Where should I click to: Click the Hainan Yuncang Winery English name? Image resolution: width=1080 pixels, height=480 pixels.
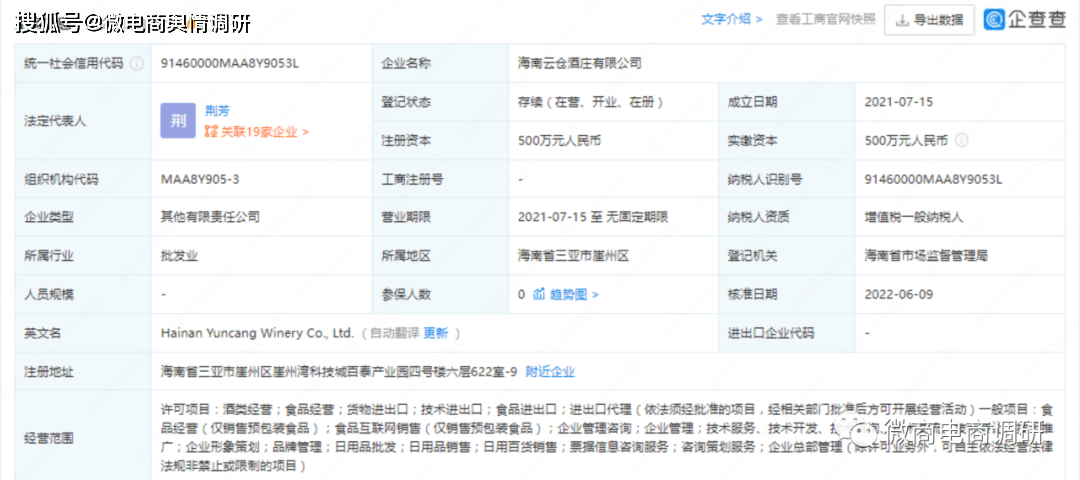pyautogui.click(x=257, y=333)
